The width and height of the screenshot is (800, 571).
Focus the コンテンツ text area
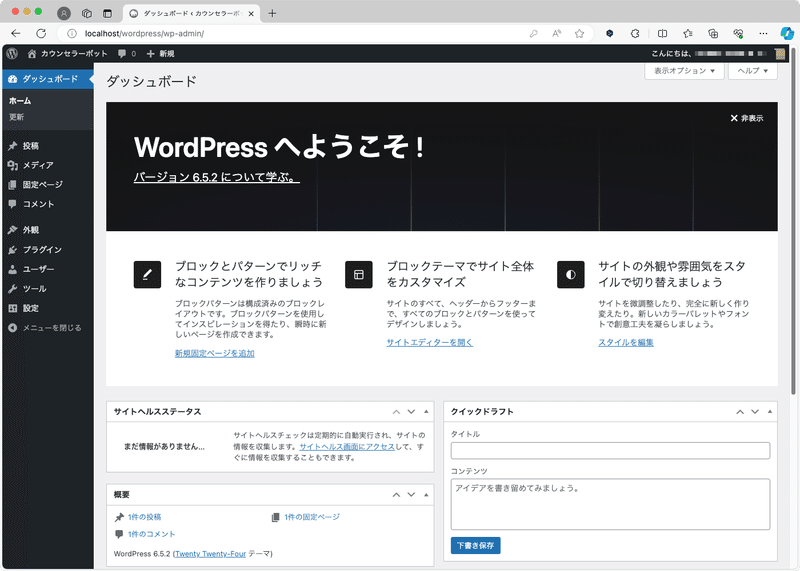coord(610,504)
